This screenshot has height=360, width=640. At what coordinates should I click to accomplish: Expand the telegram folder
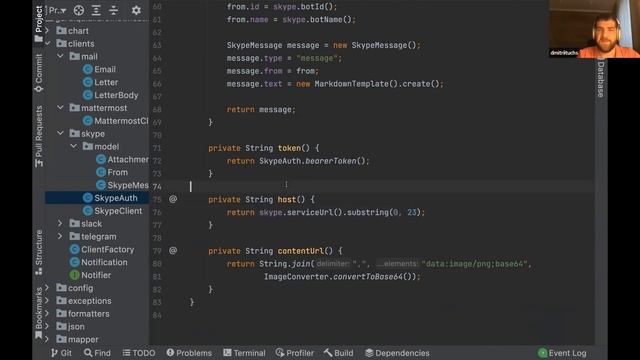tap(60, 236)
